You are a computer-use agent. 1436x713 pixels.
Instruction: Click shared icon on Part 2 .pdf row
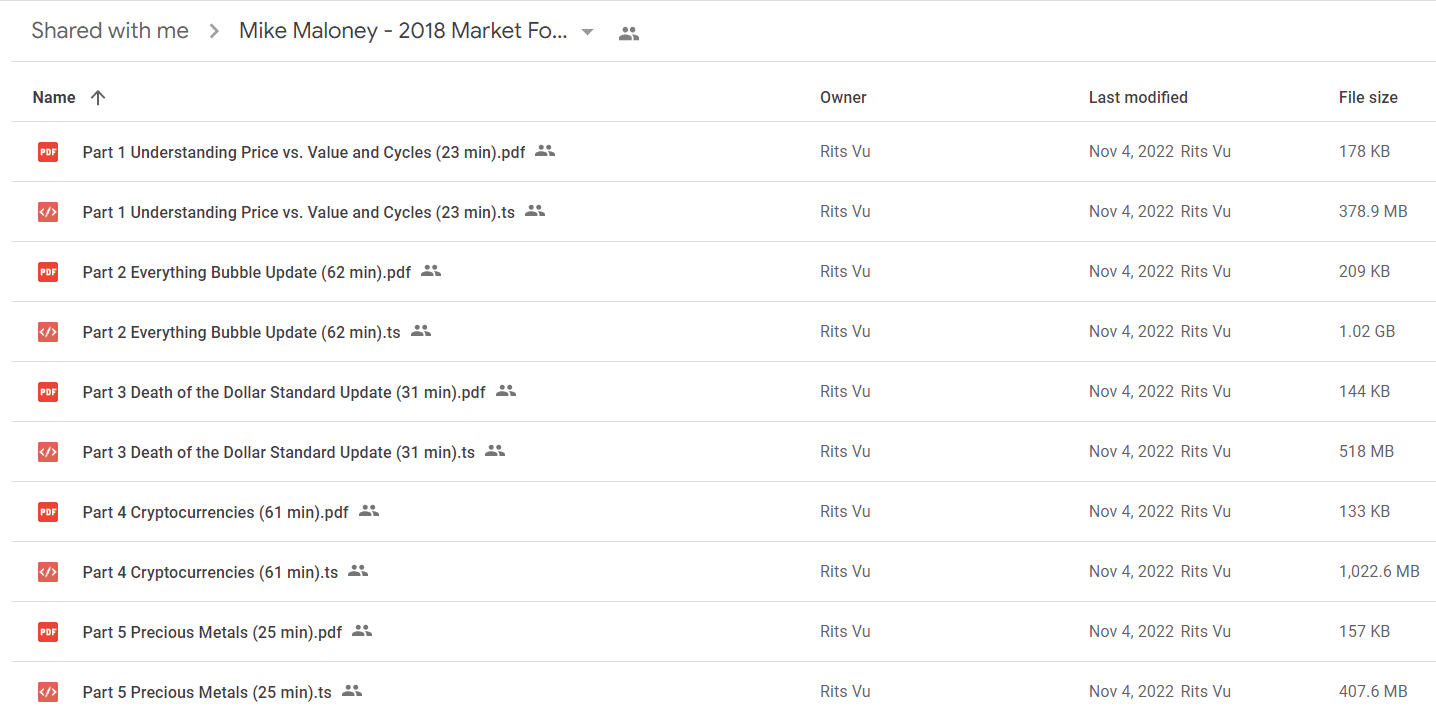431,271
